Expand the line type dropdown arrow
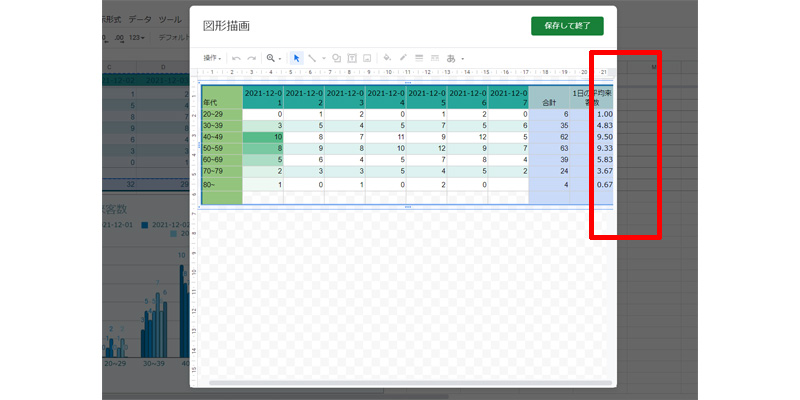Image resolution: width=800 pixels, height=400 pixels. tap(323, 59)
